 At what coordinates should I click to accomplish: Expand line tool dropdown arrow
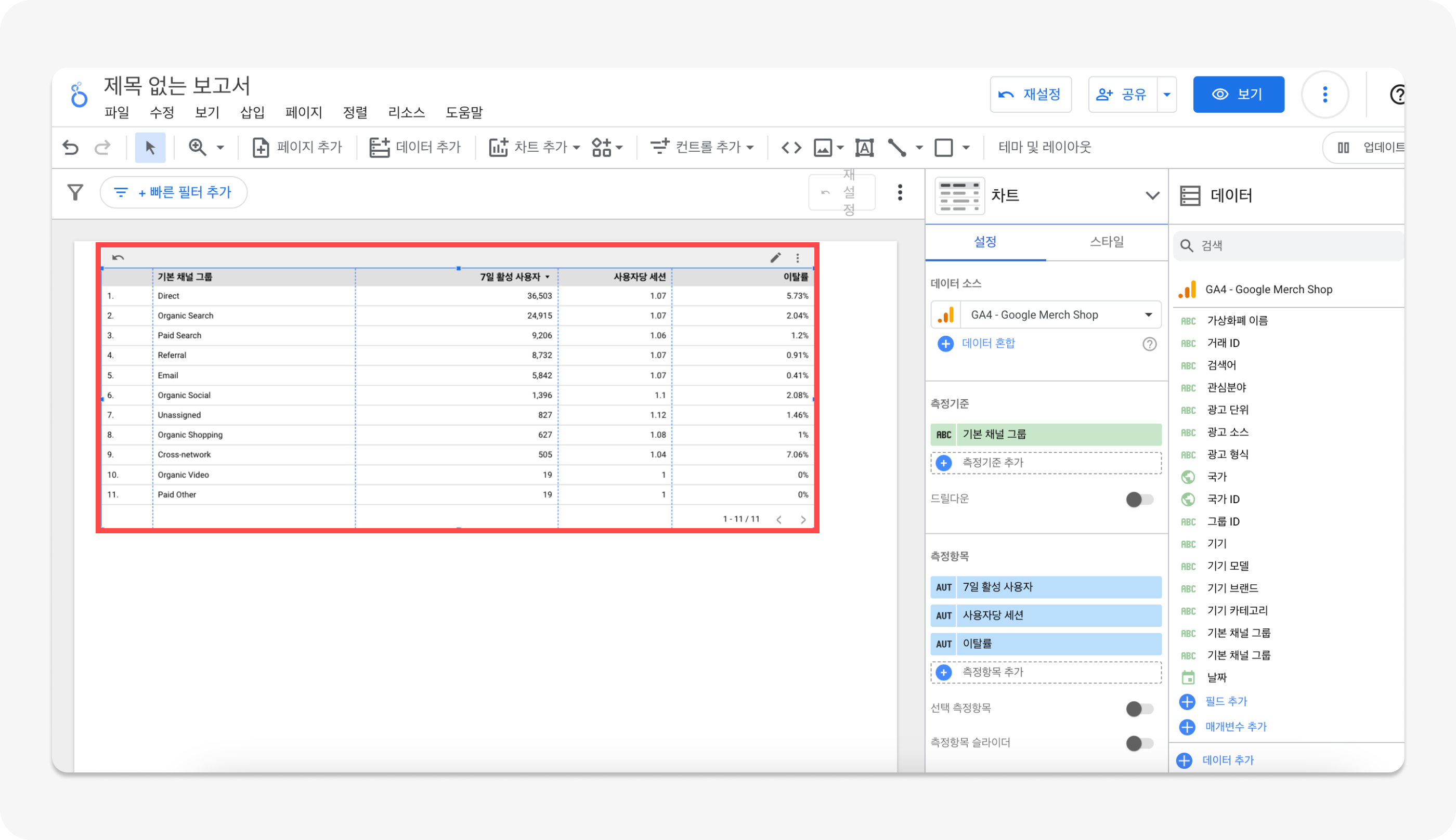tap(919, 148)
